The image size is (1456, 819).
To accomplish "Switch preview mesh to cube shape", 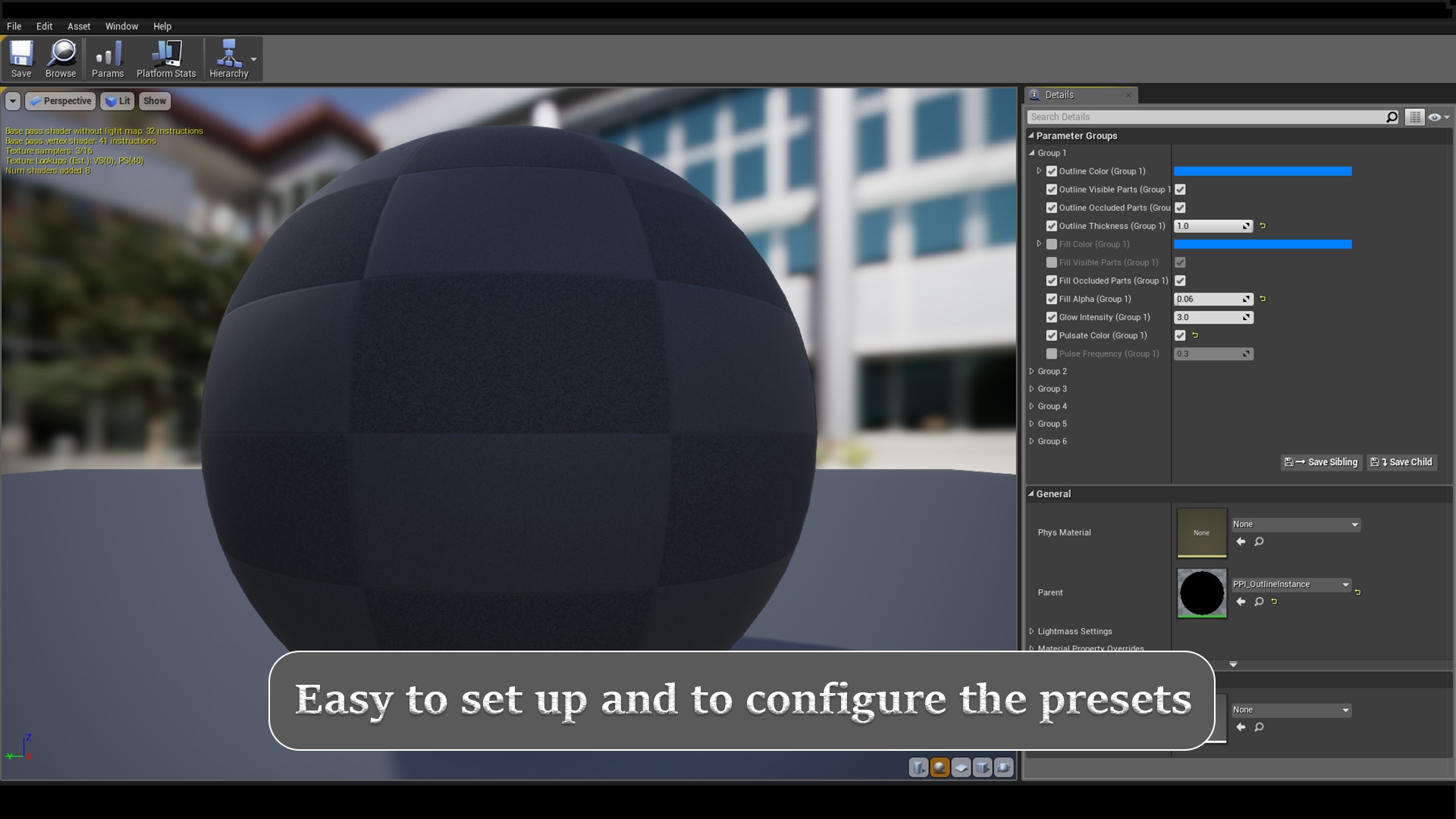I will tap(981, 767).
